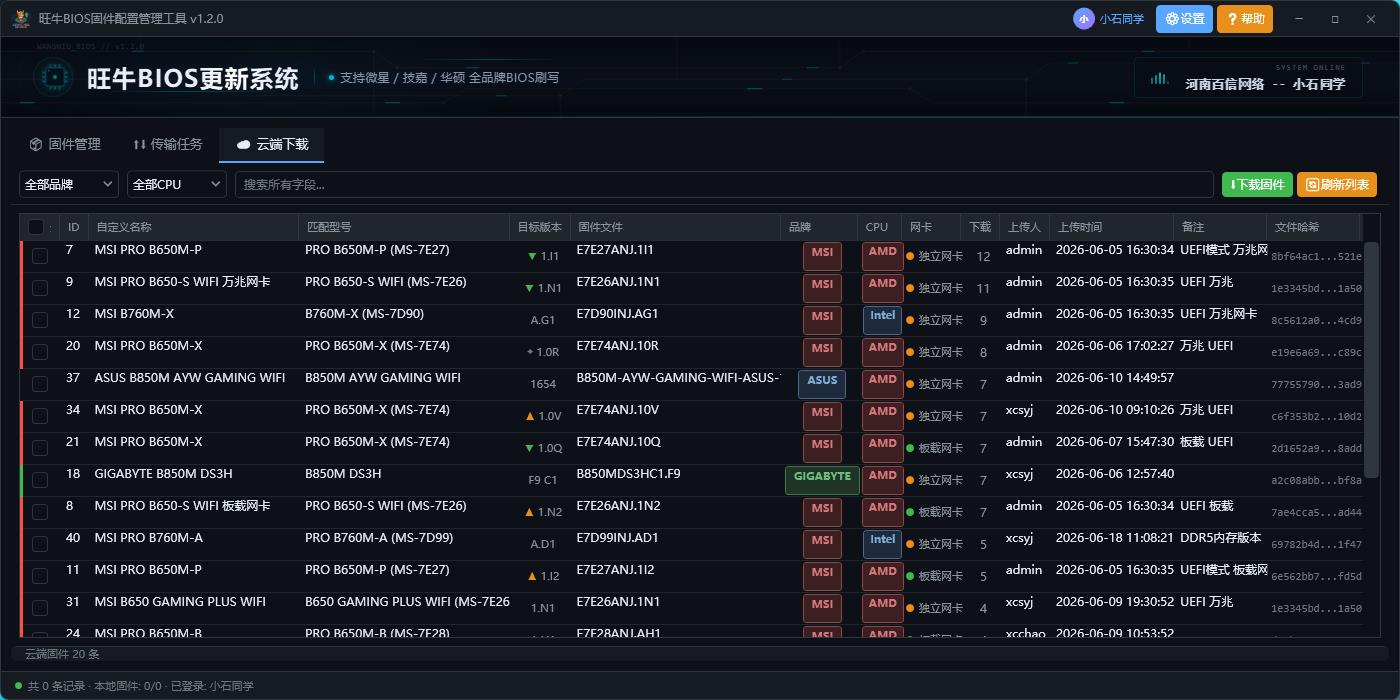1400x700 pixels.
Task: Click firmware file E7E74ANJ.10V
Action: 618,410
